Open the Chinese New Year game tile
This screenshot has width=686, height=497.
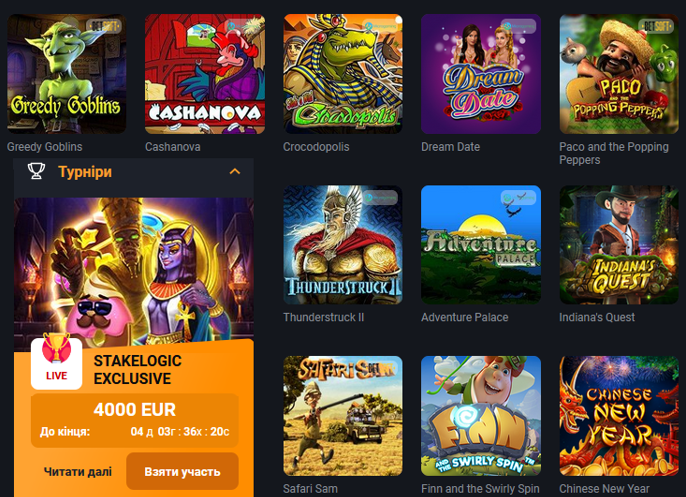pos(619,416)
